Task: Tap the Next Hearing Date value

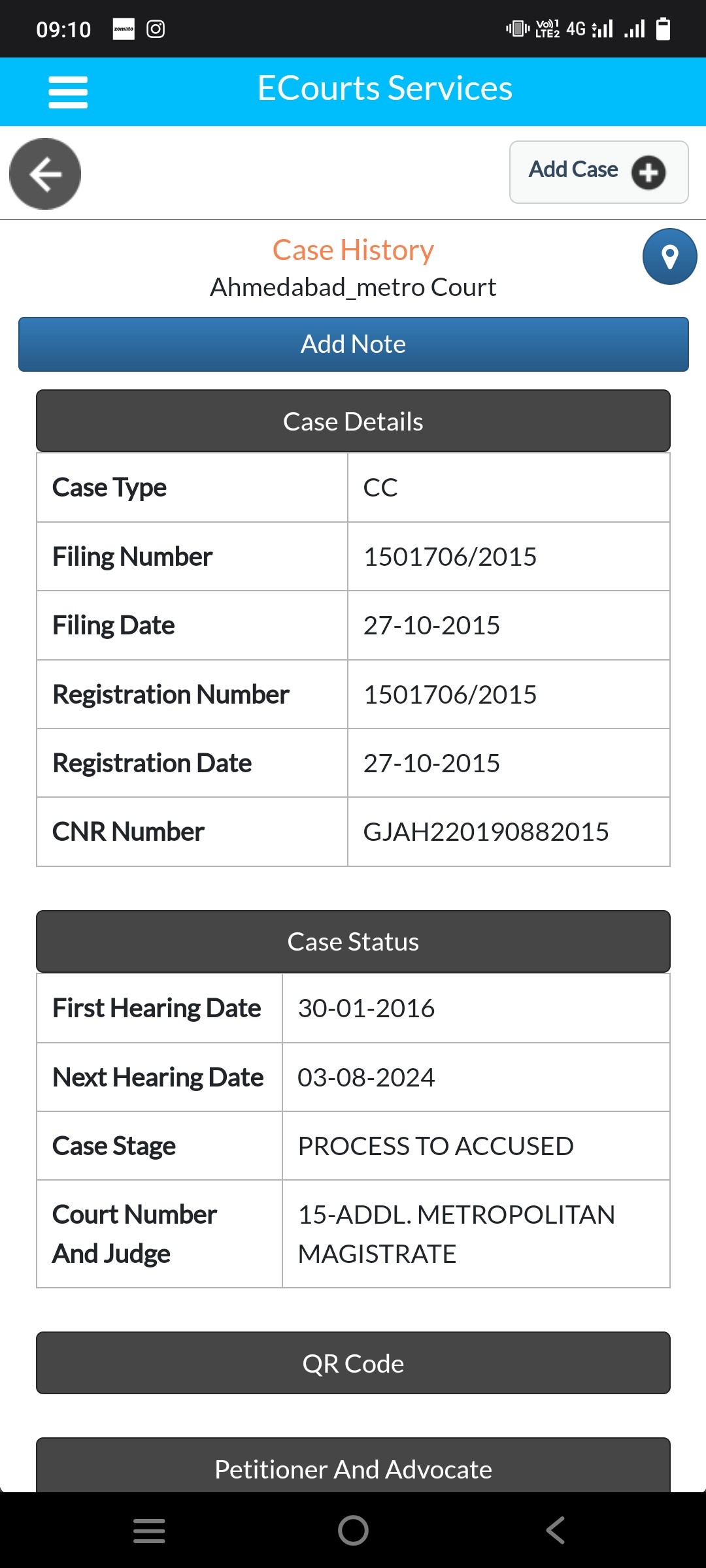Action: click(366, 1077)
